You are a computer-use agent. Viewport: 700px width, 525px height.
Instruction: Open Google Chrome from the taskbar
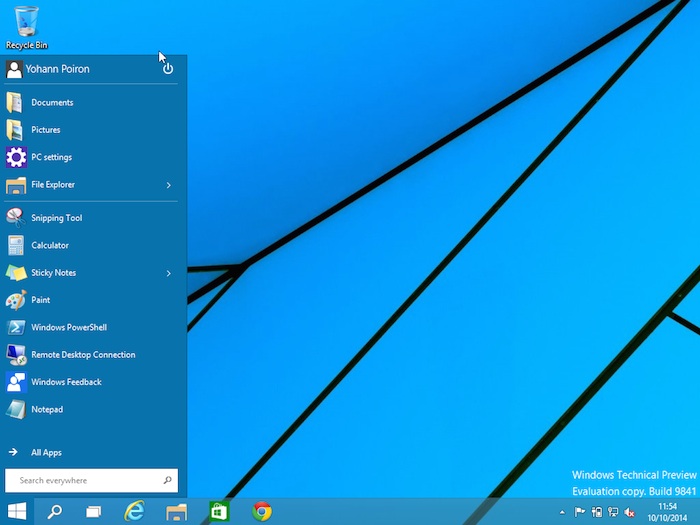click(262, 511)
